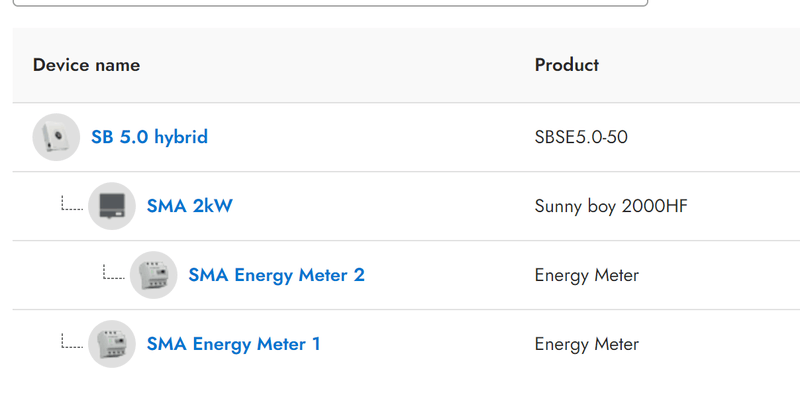Select the SMA Energy Meter 1 device icon
This screenshot has width=800, height=399.
tap(112, 344)
